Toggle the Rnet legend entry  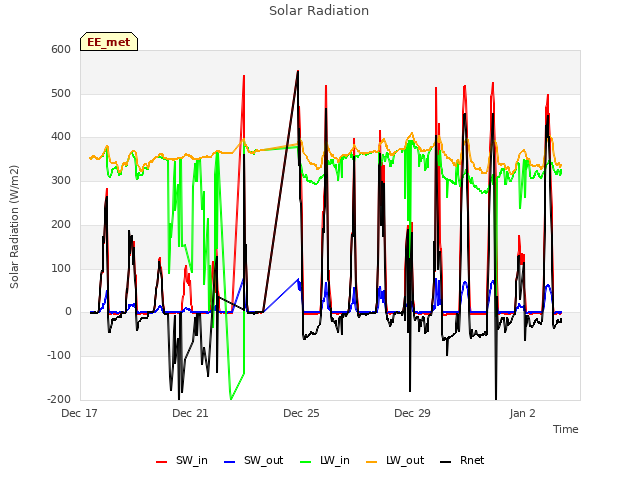(x=462, y=460)
